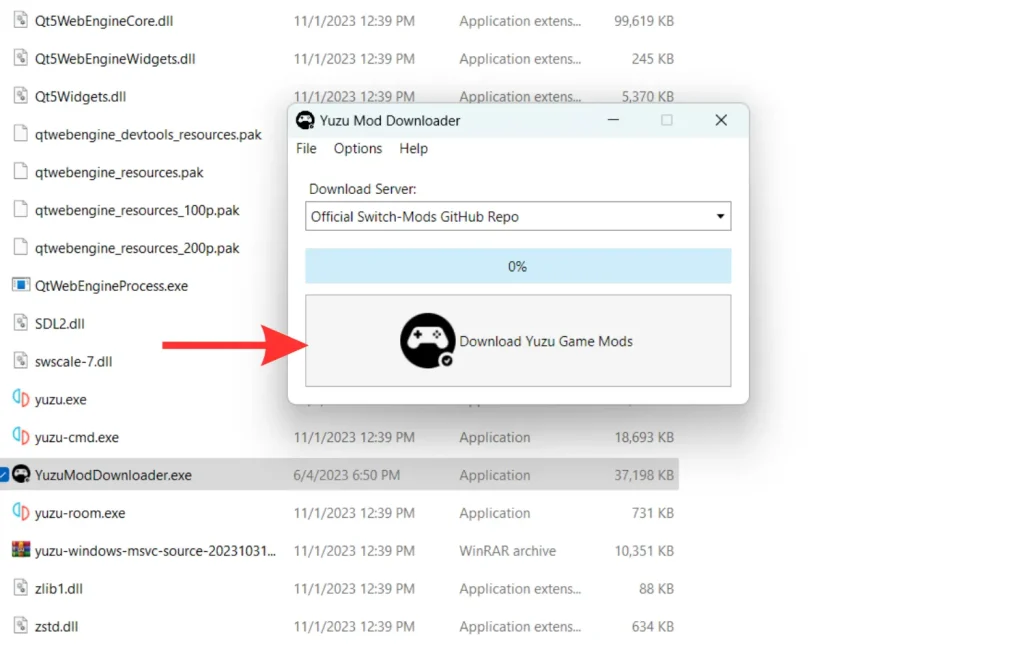Click the yuzu-cmd.exe application icon

(21, 436)
